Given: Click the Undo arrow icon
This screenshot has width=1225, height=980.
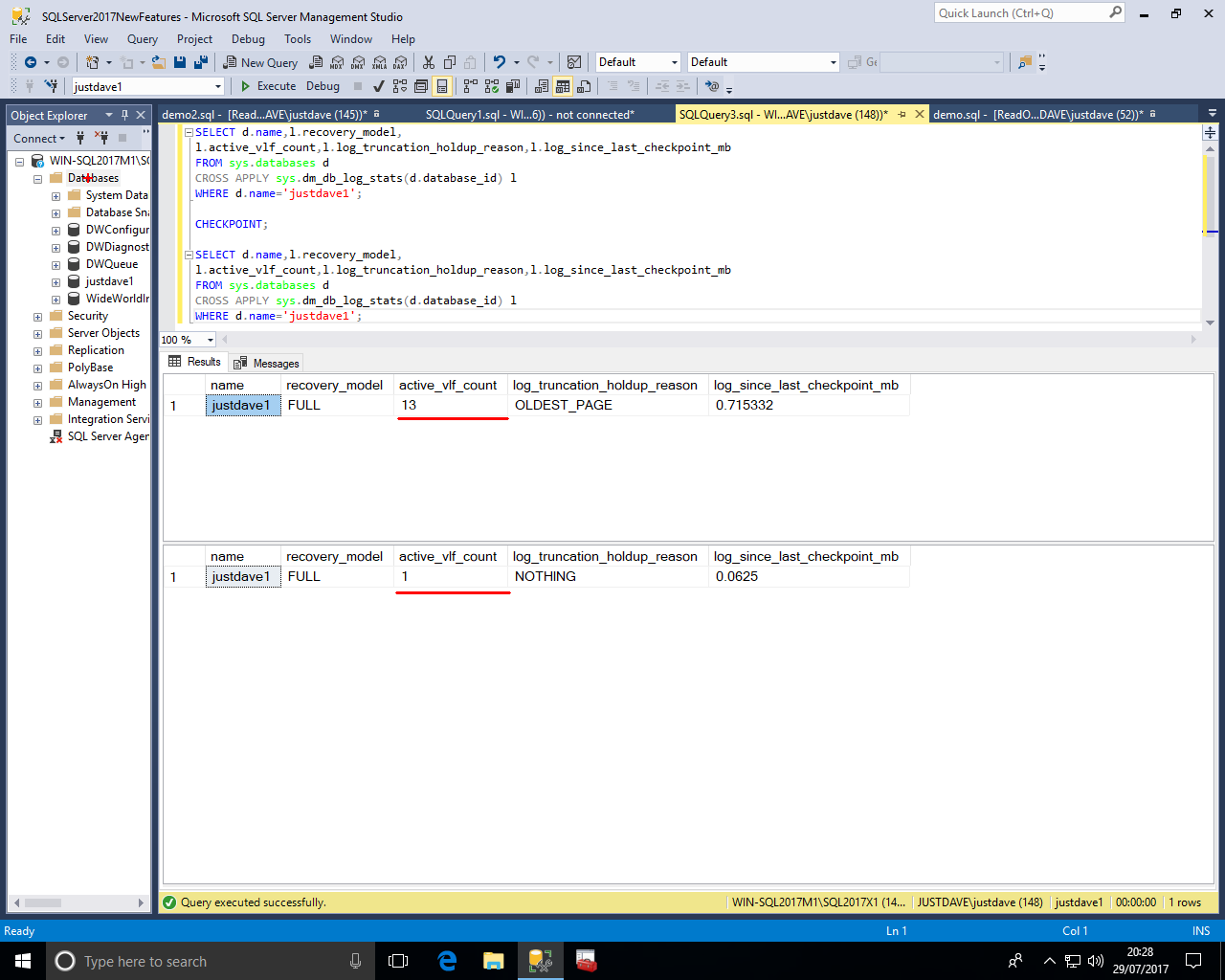Looking at the screenshot, I should 499,62.
